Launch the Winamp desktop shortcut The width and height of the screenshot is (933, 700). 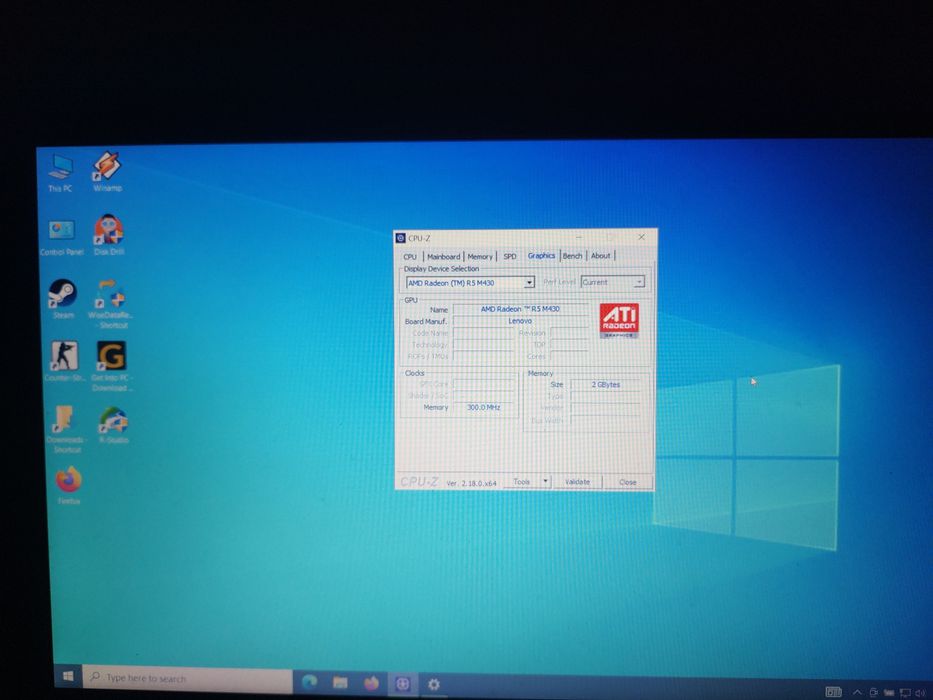click(x=107, y=171)
